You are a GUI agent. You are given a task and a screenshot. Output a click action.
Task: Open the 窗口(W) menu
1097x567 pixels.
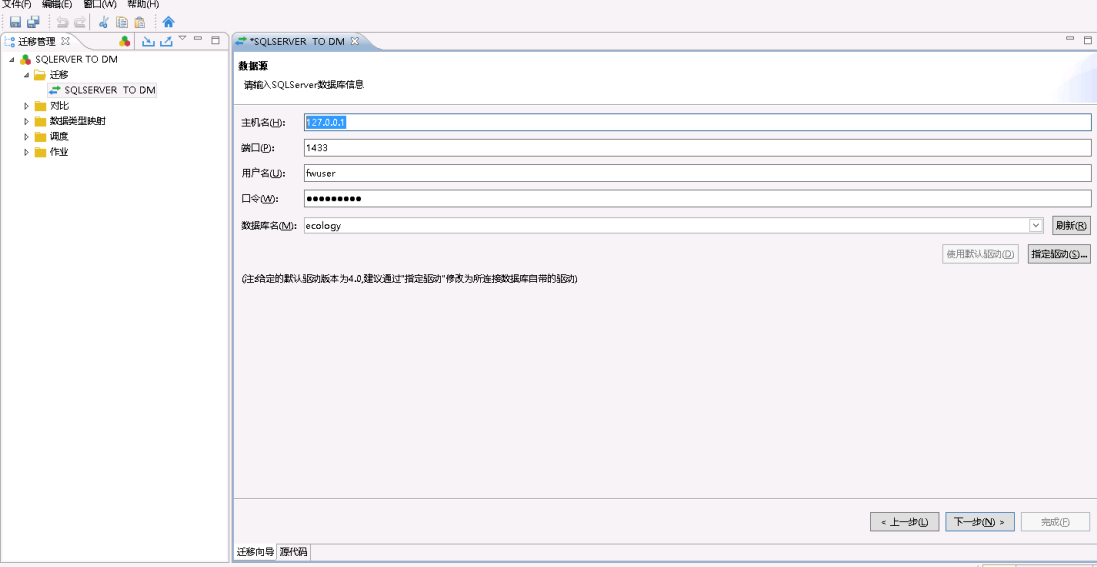[99, 4]
